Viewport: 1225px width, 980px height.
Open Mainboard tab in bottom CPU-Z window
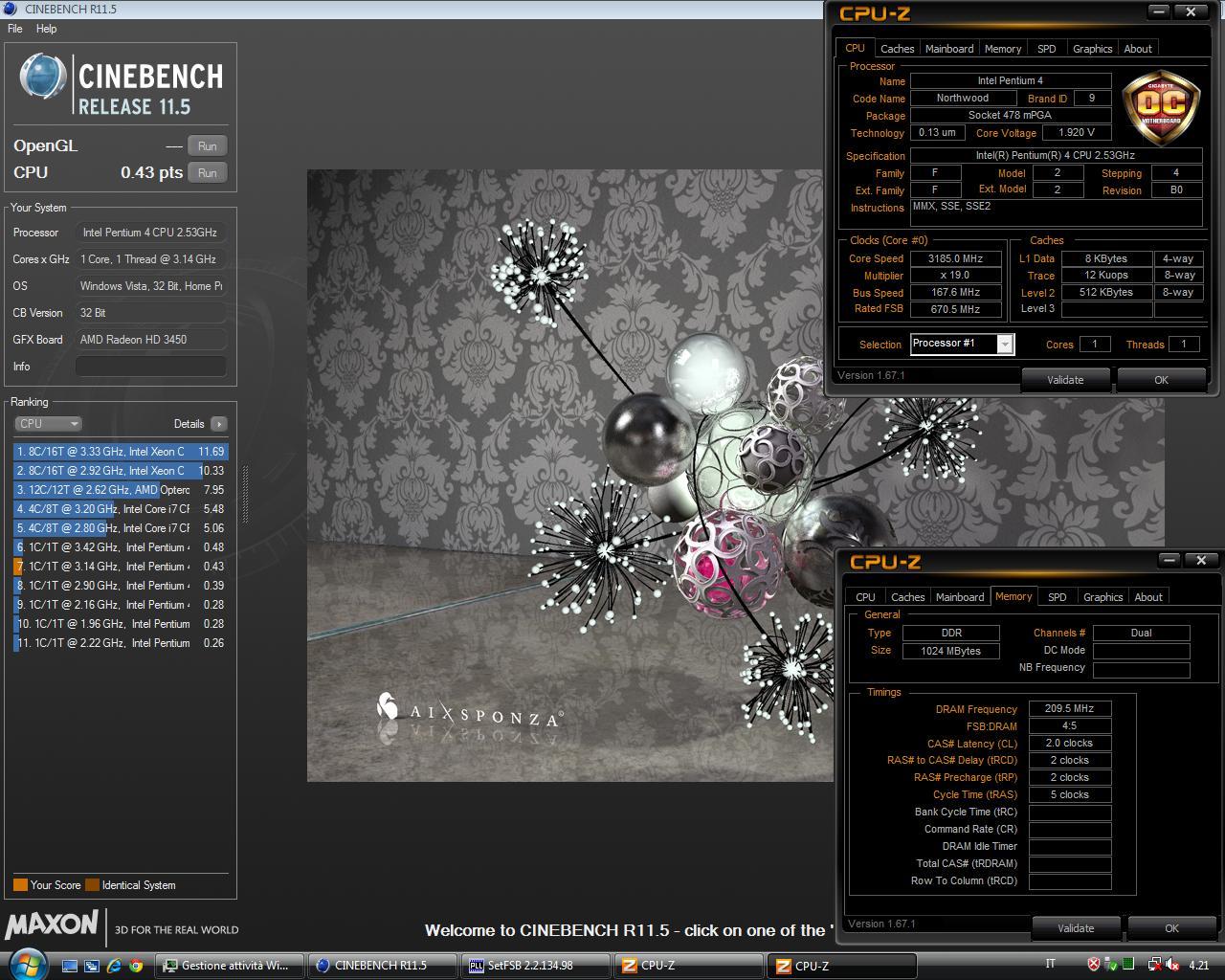[x=960, y=596]
